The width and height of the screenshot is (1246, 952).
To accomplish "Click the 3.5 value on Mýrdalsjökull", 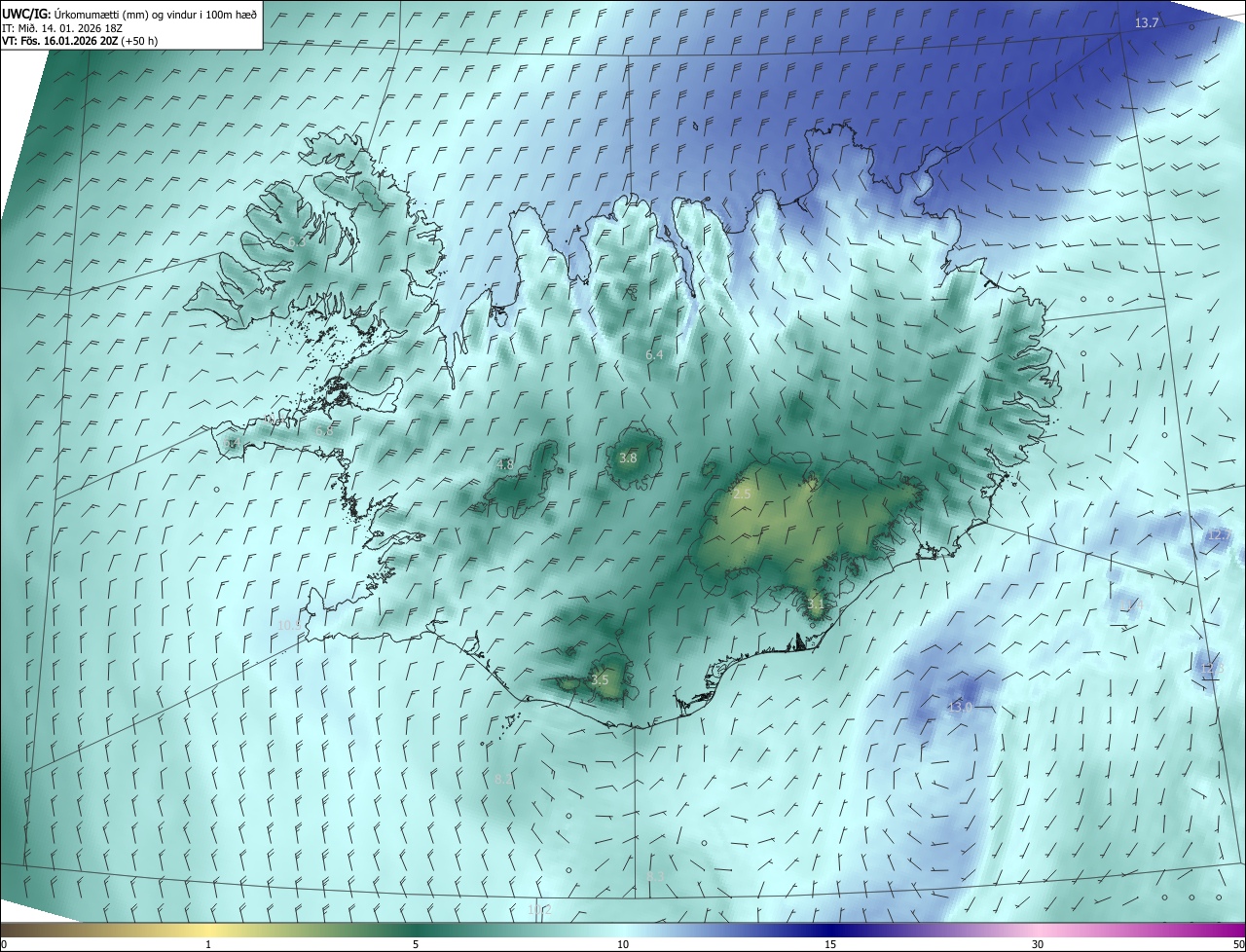I will point(600,680).
